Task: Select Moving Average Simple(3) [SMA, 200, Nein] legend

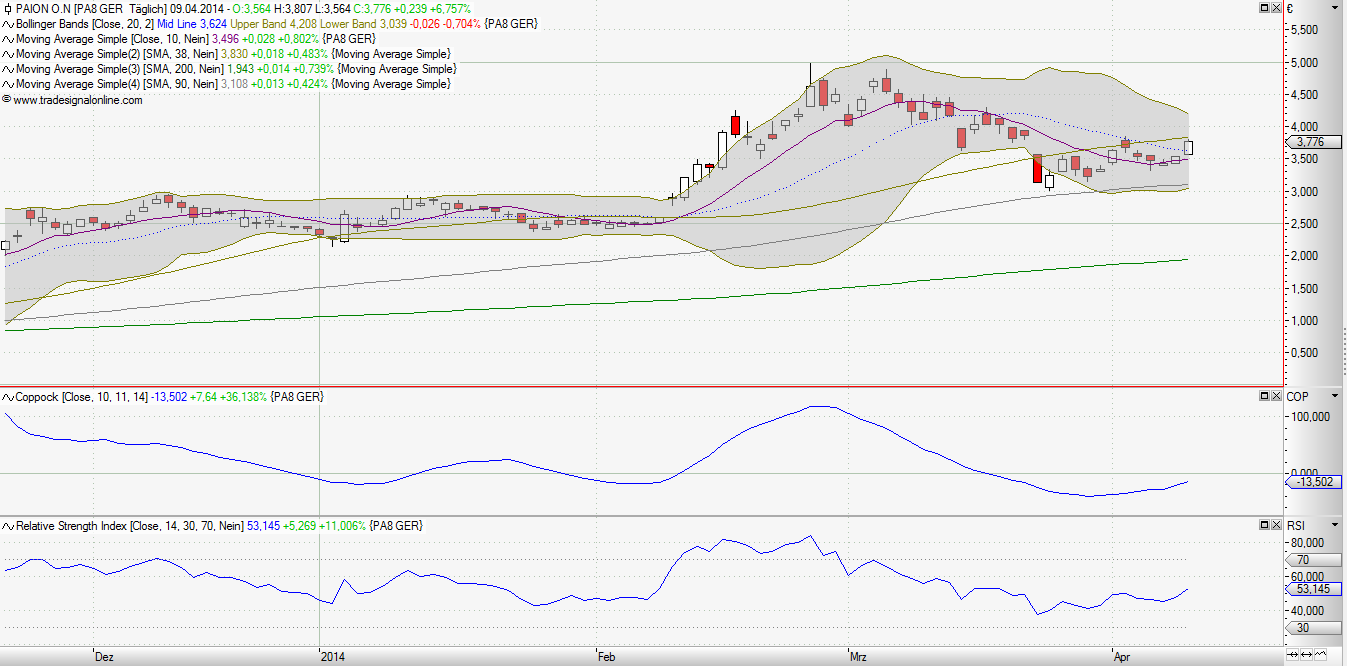Action: click(120, 69)
